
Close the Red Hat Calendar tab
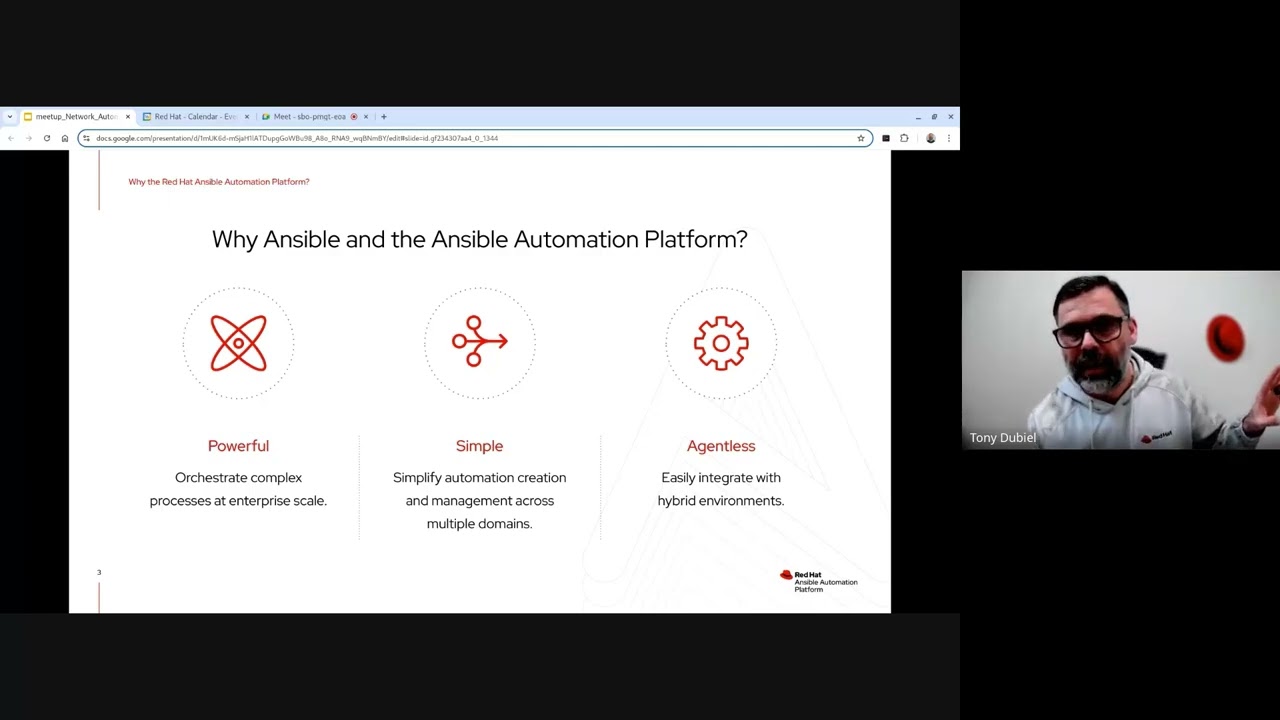(x=247, y=117)
